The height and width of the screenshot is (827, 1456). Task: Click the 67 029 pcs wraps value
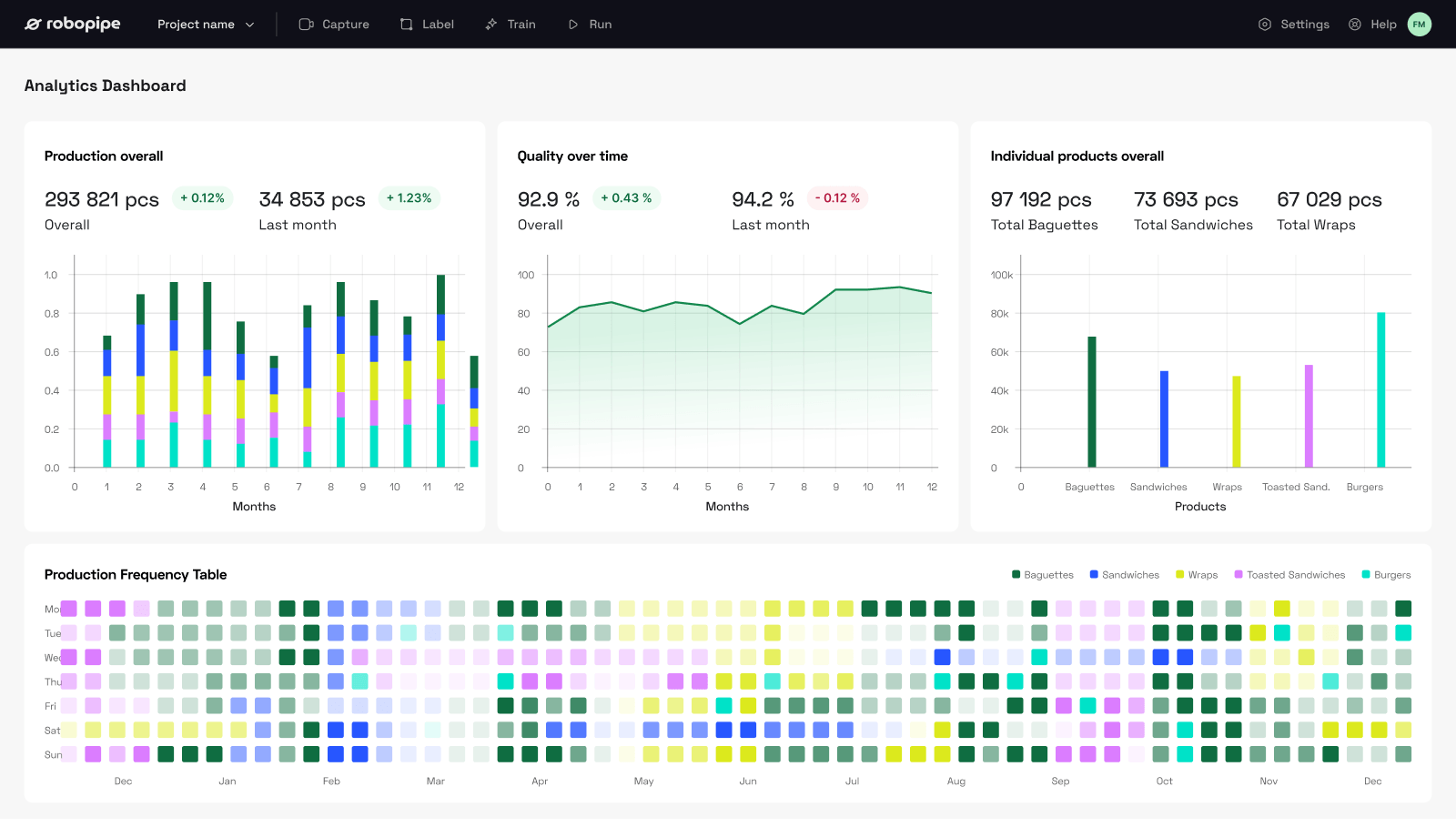point(1330,199)
